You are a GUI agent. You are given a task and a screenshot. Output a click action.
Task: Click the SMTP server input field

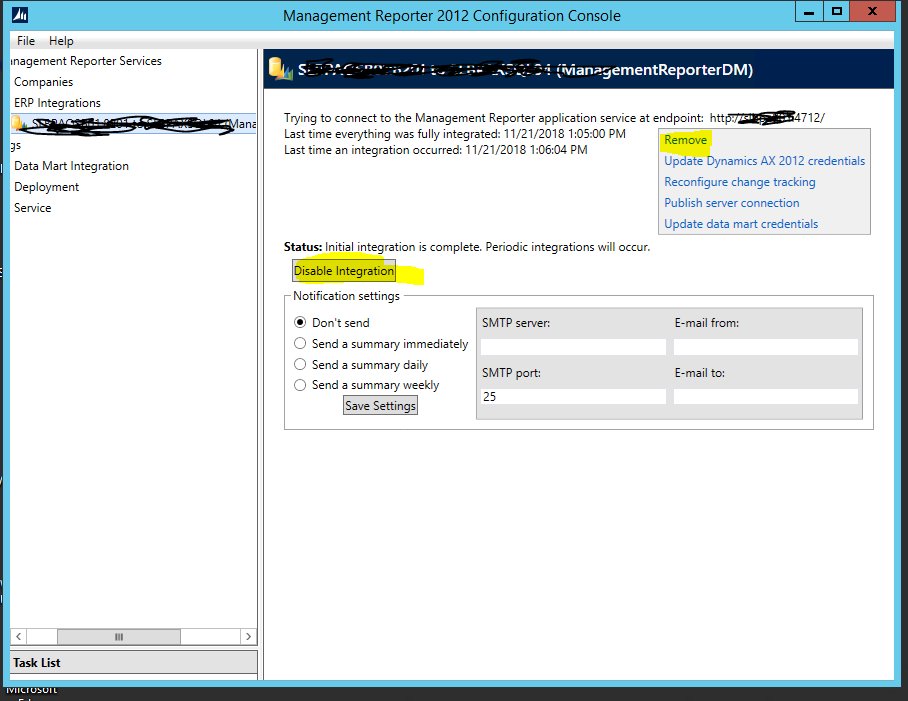[x=573, y=347]
